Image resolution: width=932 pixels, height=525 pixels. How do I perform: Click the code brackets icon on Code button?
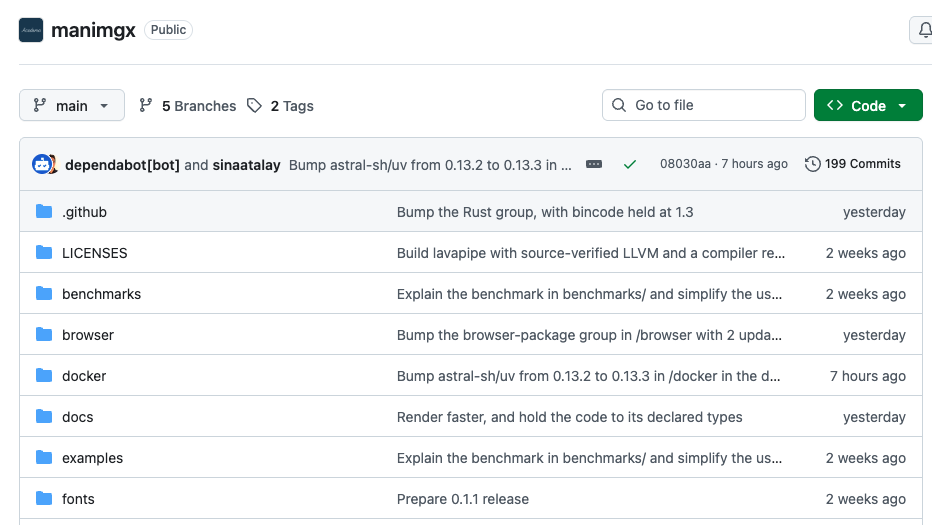click(x=835, y=105)
